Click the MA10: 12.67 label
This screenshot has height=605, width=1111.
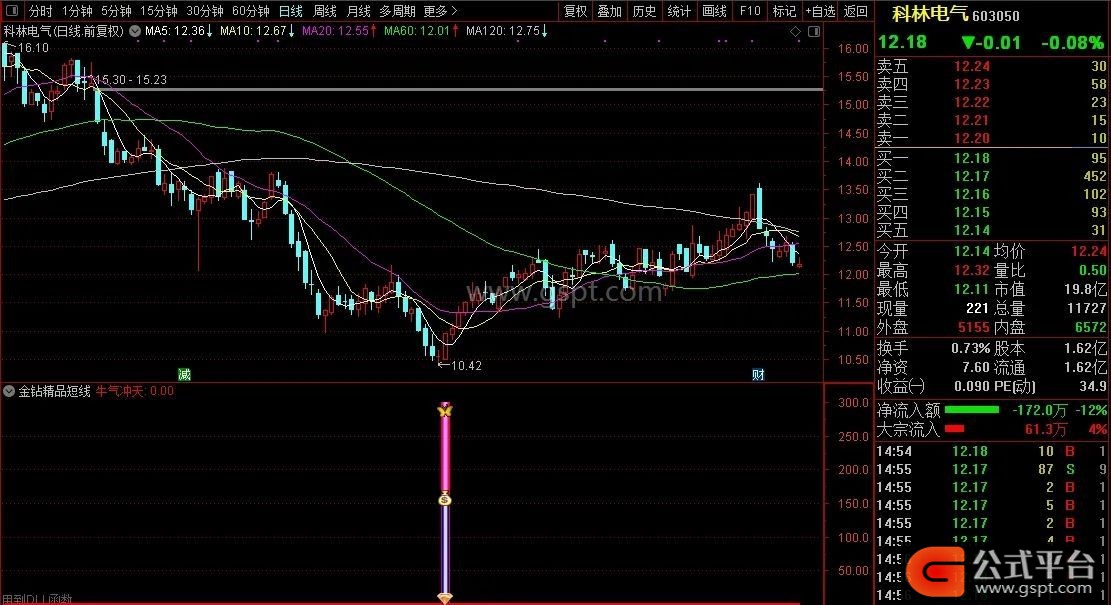click(257, 31)
